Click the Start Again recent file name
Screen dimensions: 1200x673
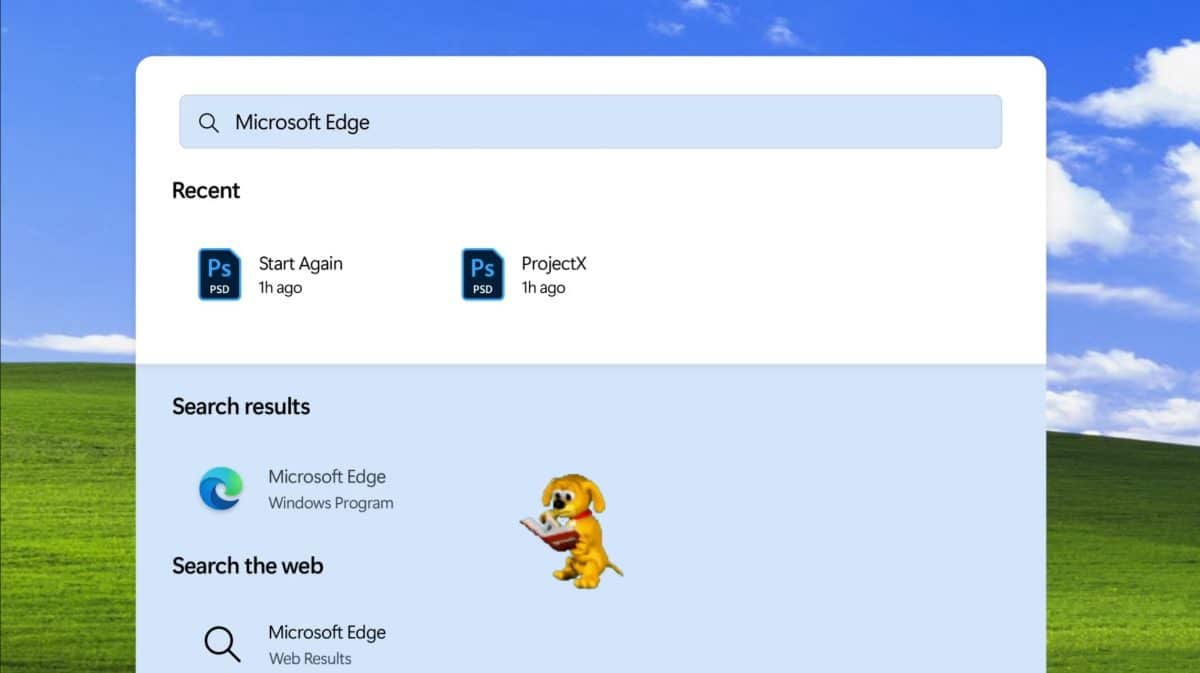click(300, 263)
